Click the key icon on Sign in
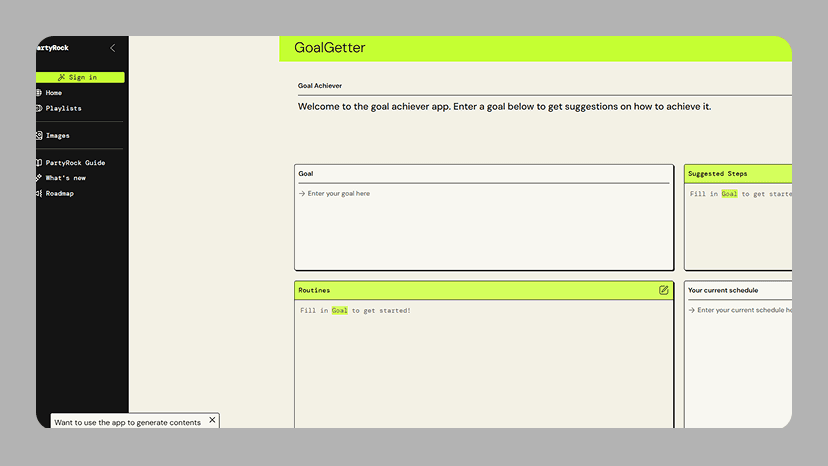The width and height of the screenshot is (828, 466). (x=61, y=77)
